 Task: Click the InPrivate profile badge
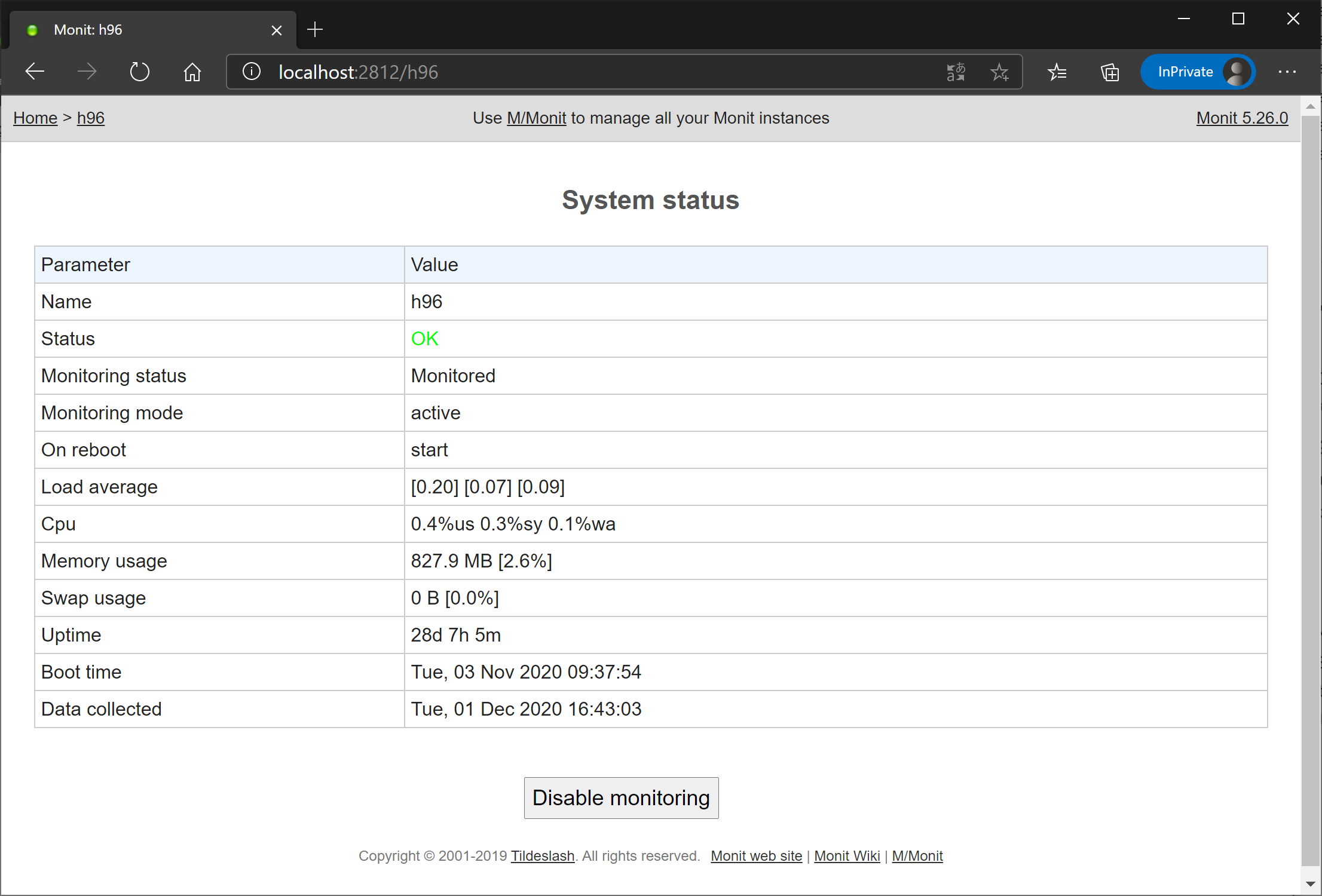click(1198, 72)
